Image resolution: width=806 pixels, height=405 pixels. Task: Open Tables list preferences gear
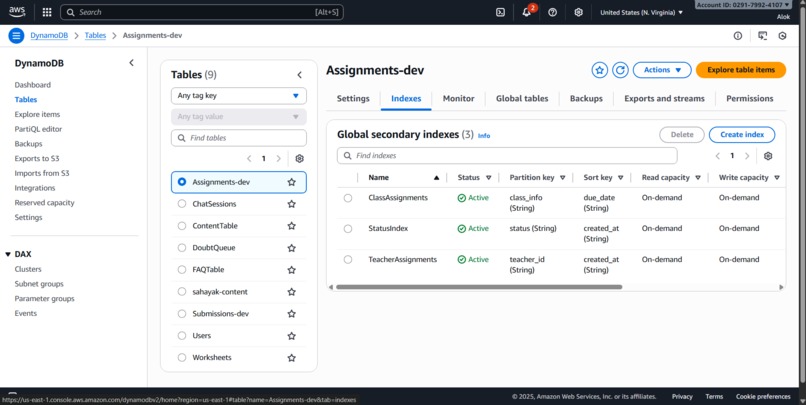tap(300, 159)
